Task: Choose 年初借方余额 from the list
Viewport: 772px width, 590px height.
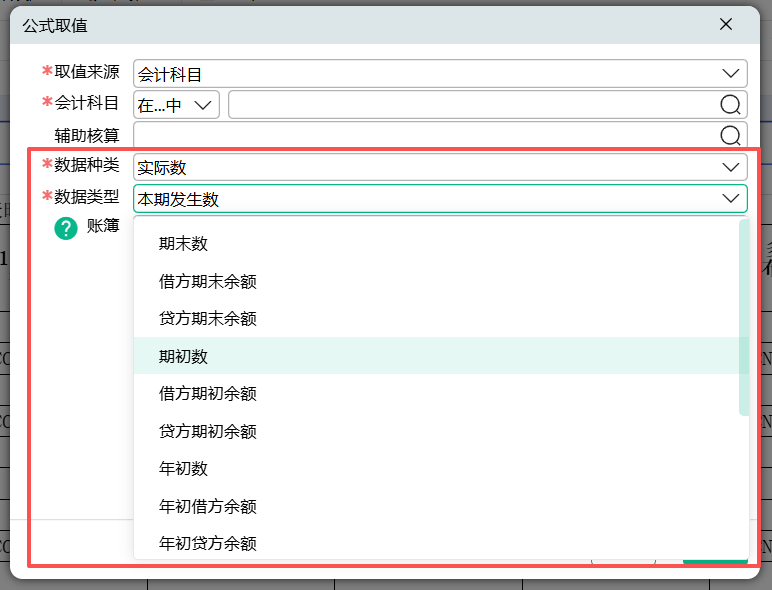Action: 208,506
